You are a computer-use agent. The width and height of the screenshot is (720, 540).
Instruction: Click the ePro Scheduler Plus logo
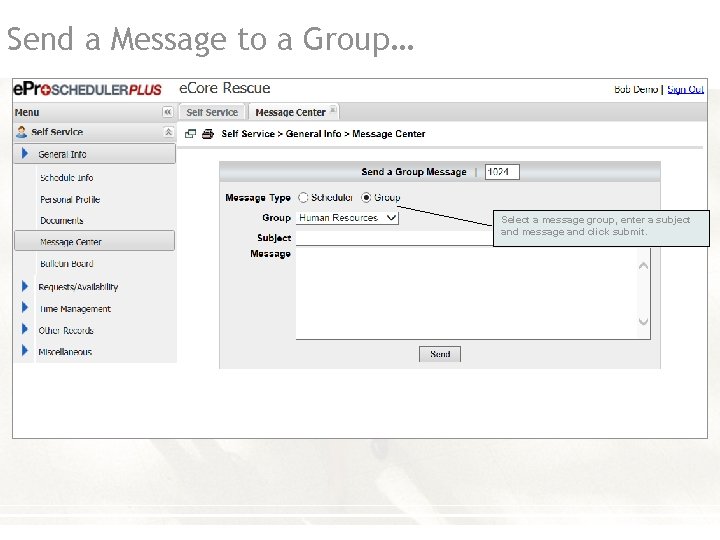point(87,89)
